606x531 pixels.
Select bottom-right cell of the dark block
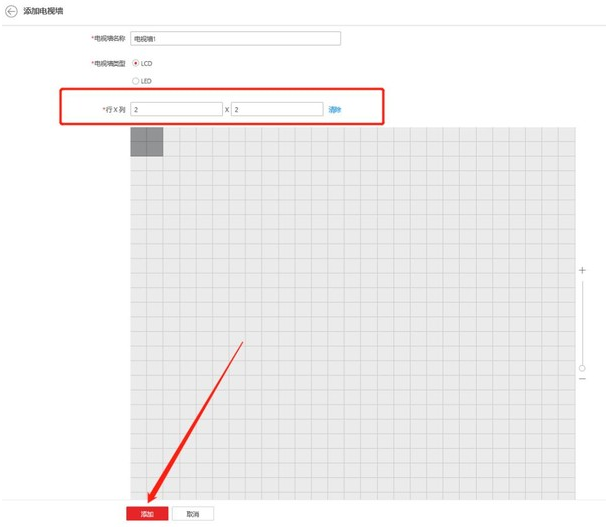click(154, 149)
